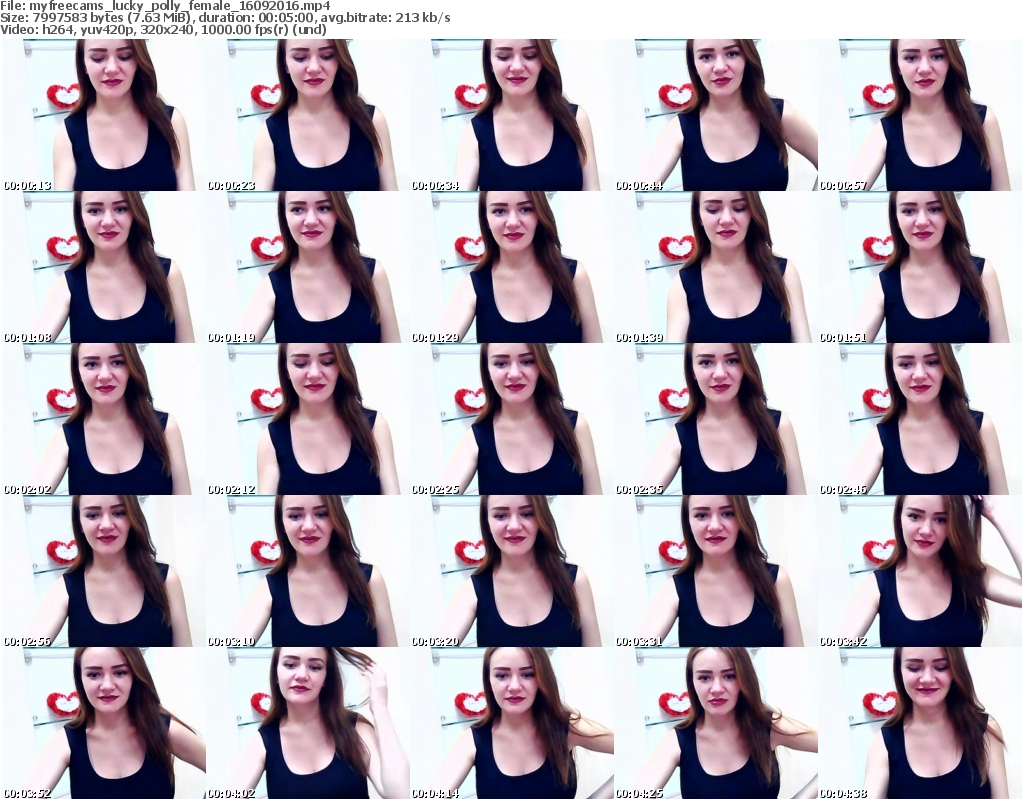Select the thumbnail stamped 00:00:57
The height and width of the screenshot is (799, 1024).
point(920,115)
